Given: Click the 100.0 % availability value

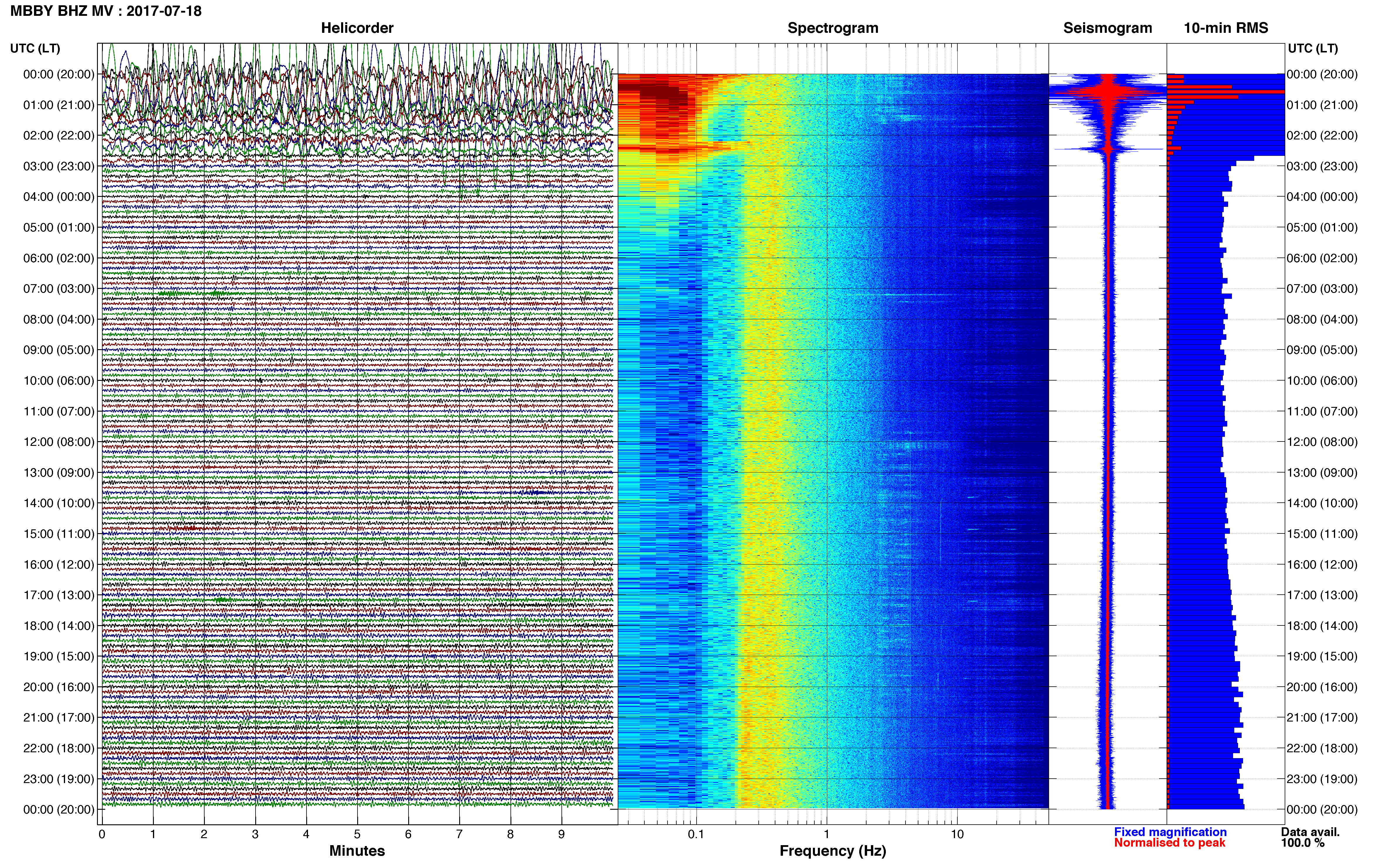Looking at the screenshot, I should 1302,843.
